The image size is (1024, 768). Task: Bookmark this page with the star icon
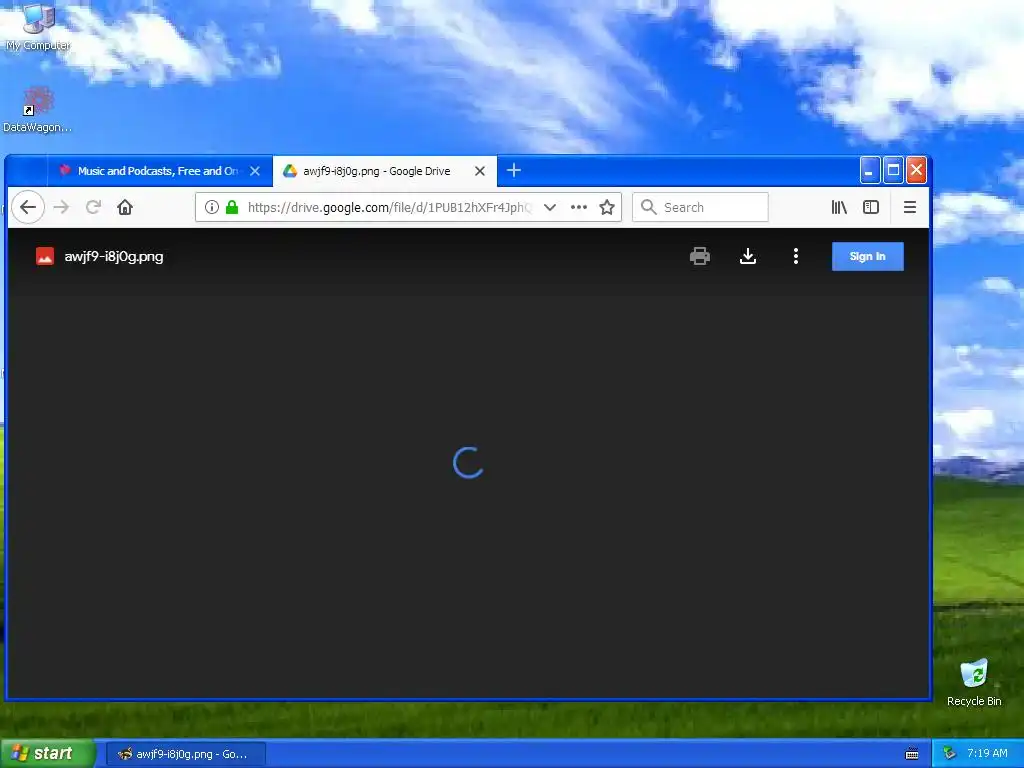tap(607, 207)
